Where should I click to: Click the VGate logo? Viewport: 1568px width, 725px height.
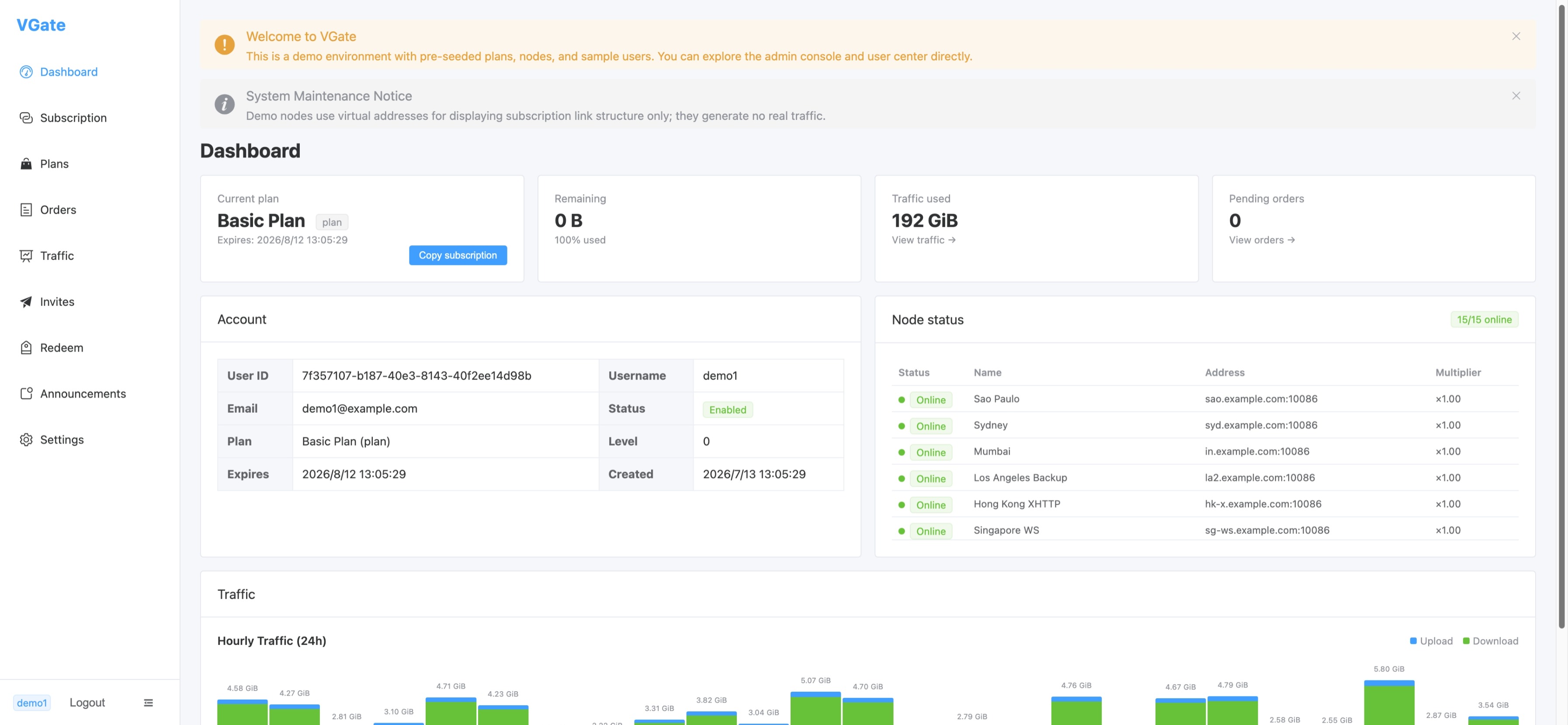[41, 25]
